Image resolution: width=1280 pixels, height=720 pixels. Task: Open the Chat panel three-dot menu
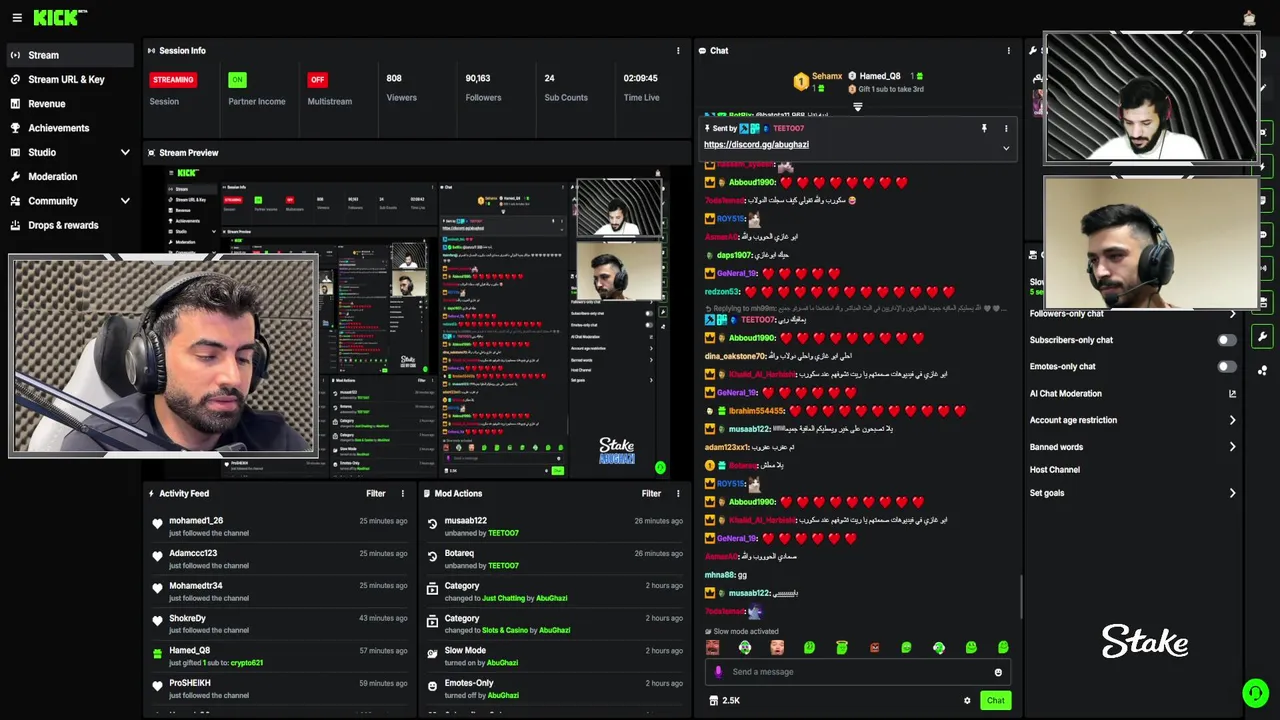[1008, 51]
